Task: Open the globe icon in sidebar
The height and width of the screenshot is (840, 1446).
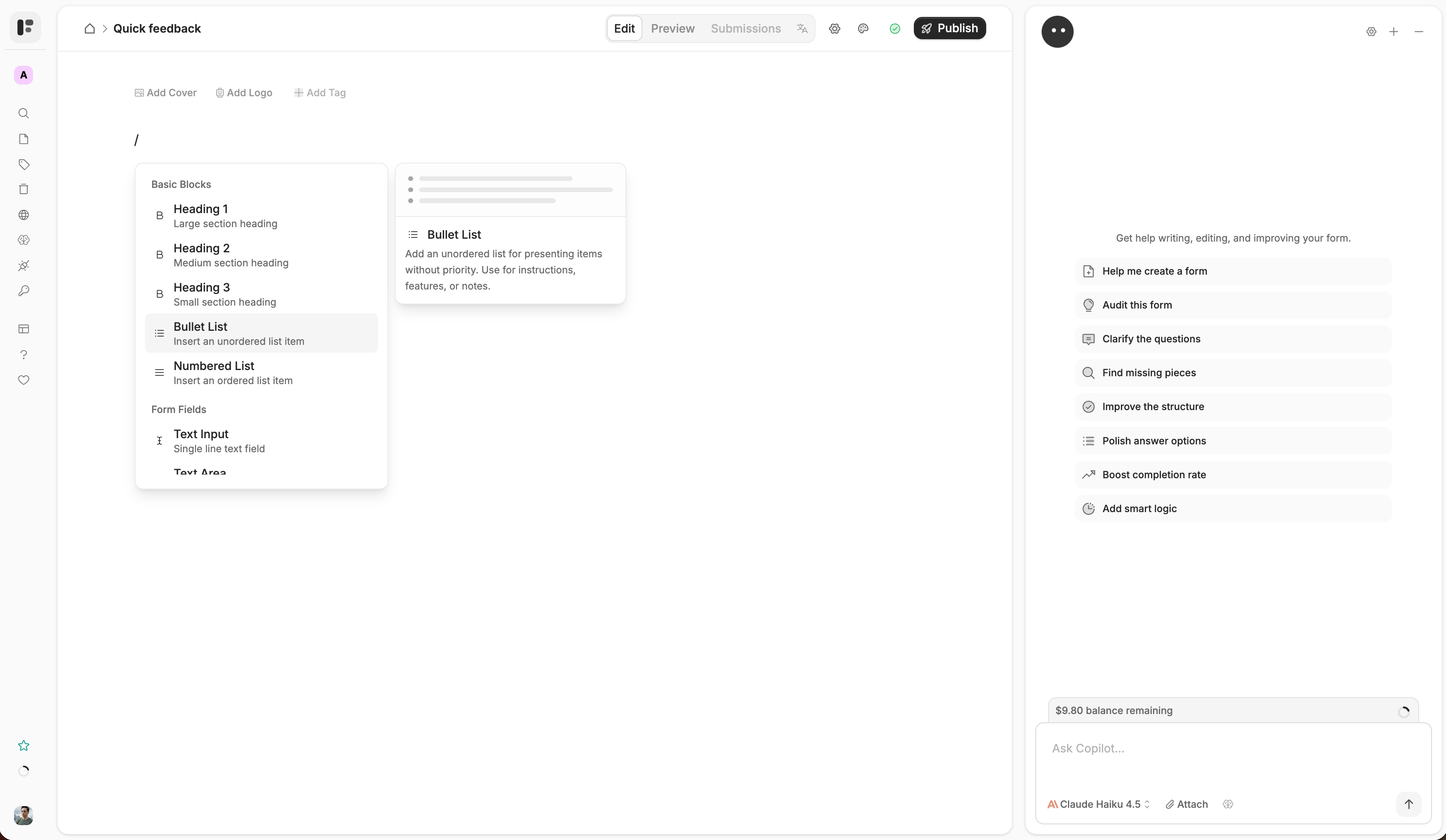Action: [24, 215]
